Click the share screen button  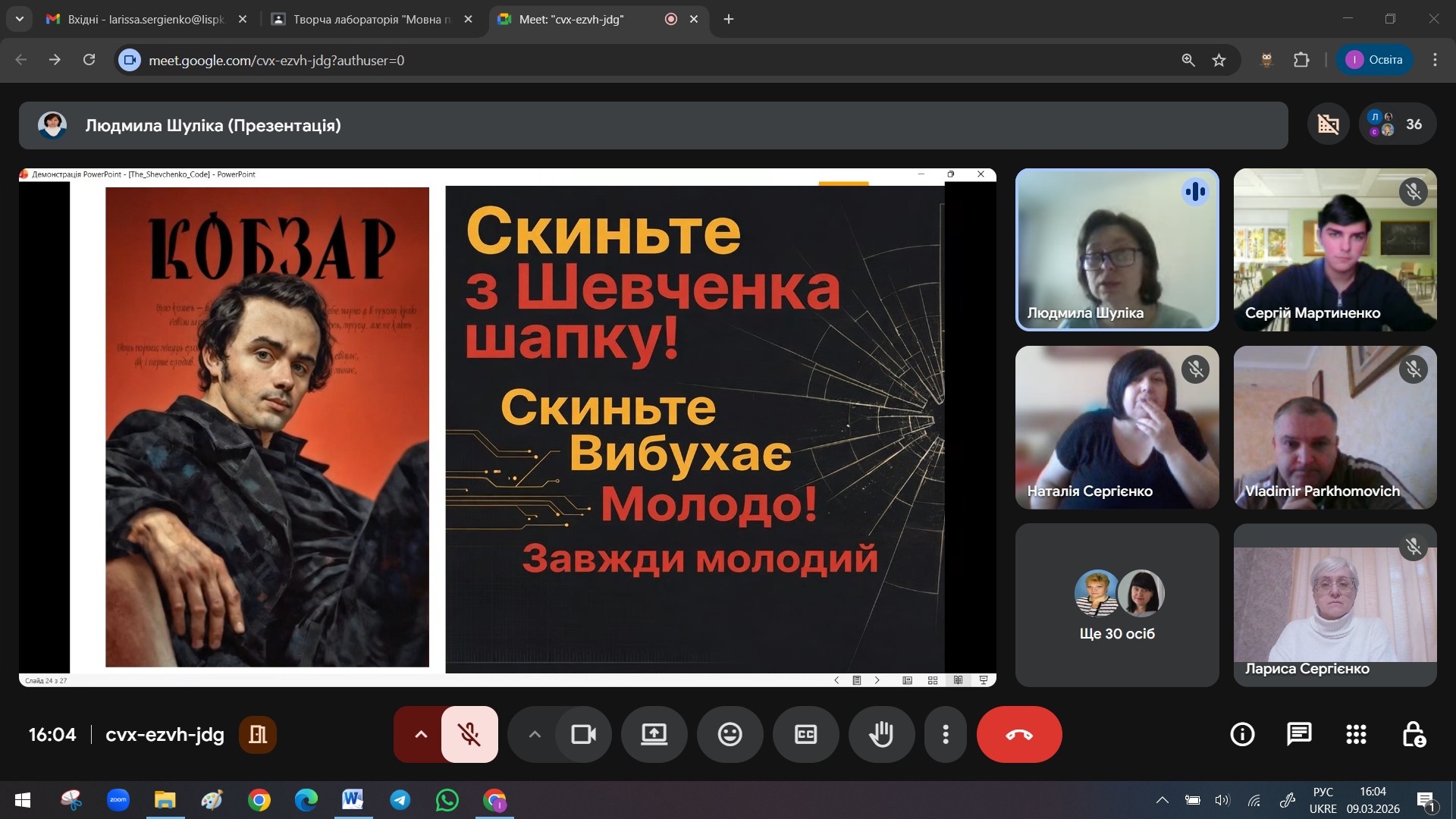pyautogui.click(x=654, y=734)
